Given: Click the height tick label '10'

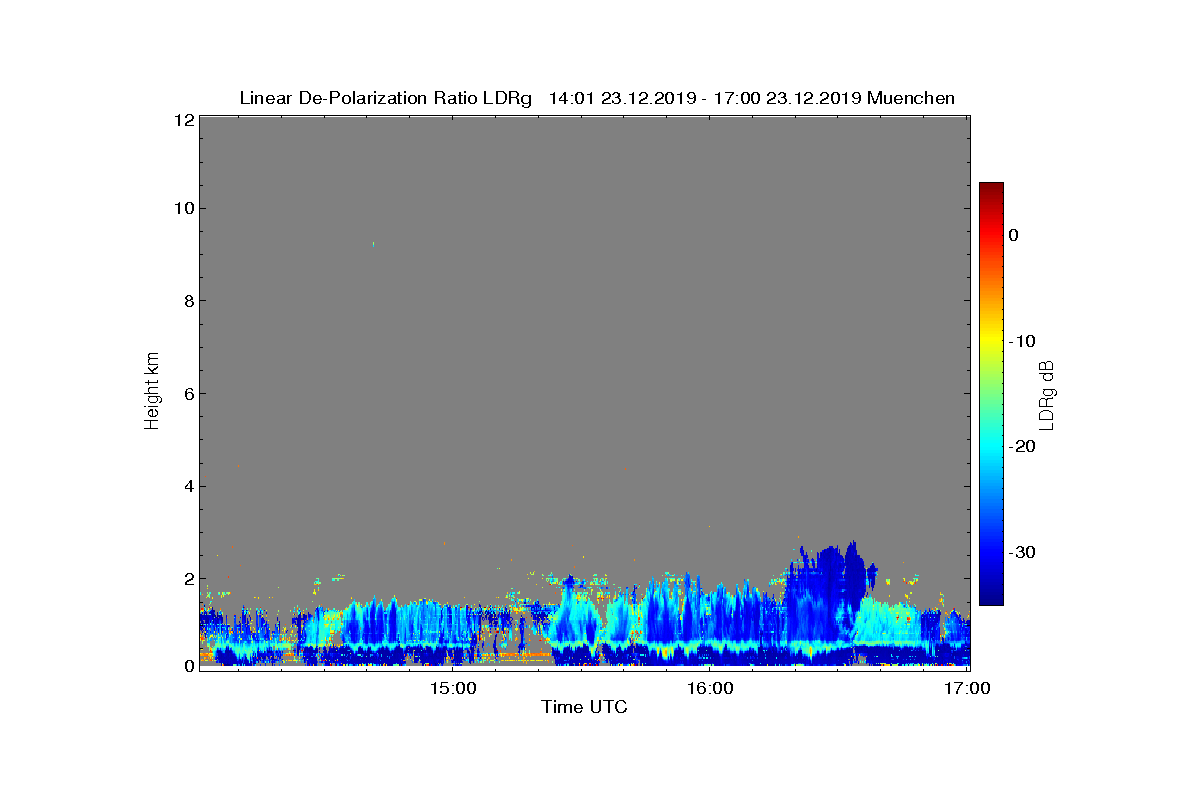Looking at the screenshot, I should tap(183, 208).
